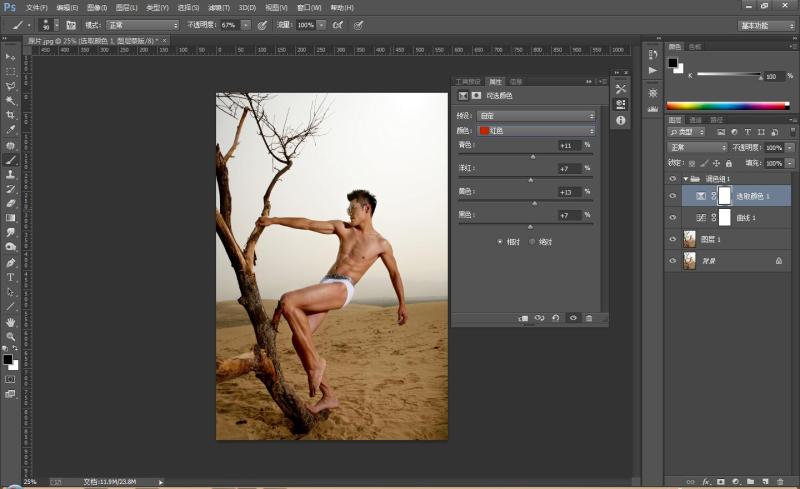
Task: Open brush opacity 67% slider arrow
Action: click(x=246, y=25)
